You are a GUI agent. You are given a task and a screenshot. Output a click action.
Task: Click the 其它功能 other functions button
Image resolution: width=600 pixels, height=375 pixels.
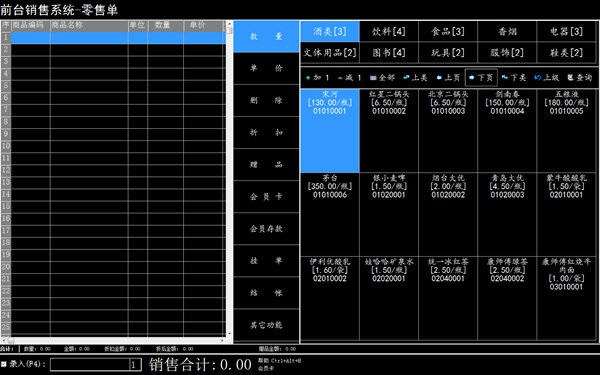(266, 325)
